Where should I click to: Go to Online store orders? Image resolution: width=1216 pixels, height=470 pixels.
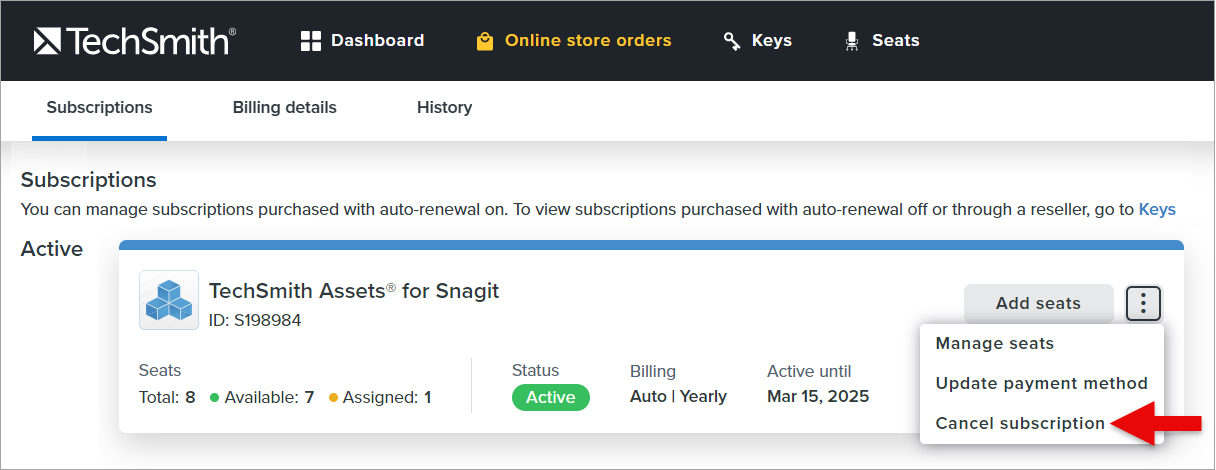588,41
